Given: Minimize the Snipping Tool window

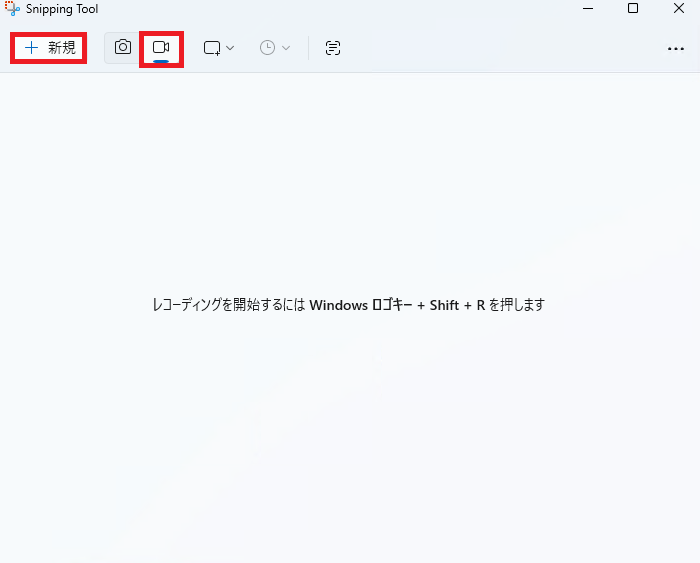Looking at the screenshot, I should tap(587, 9).
